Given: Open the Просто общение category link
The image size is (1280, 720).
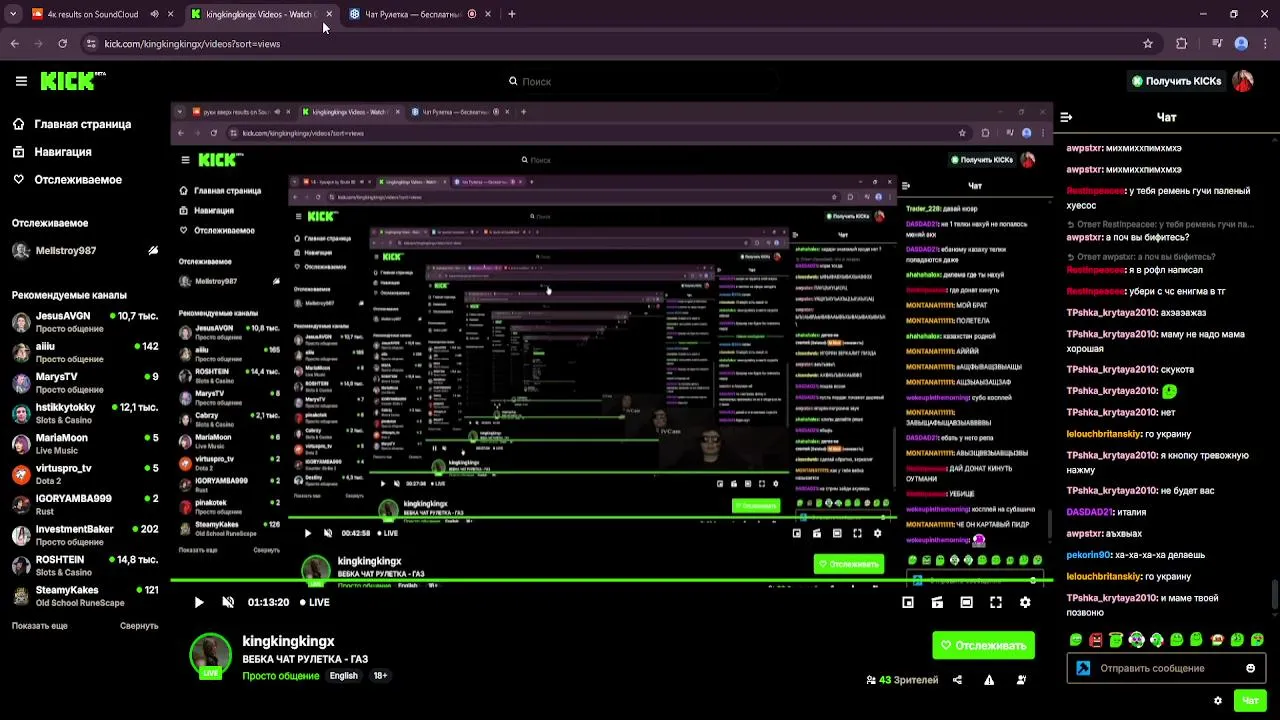Looking at the screenshot, I should (x=280, y=676).
